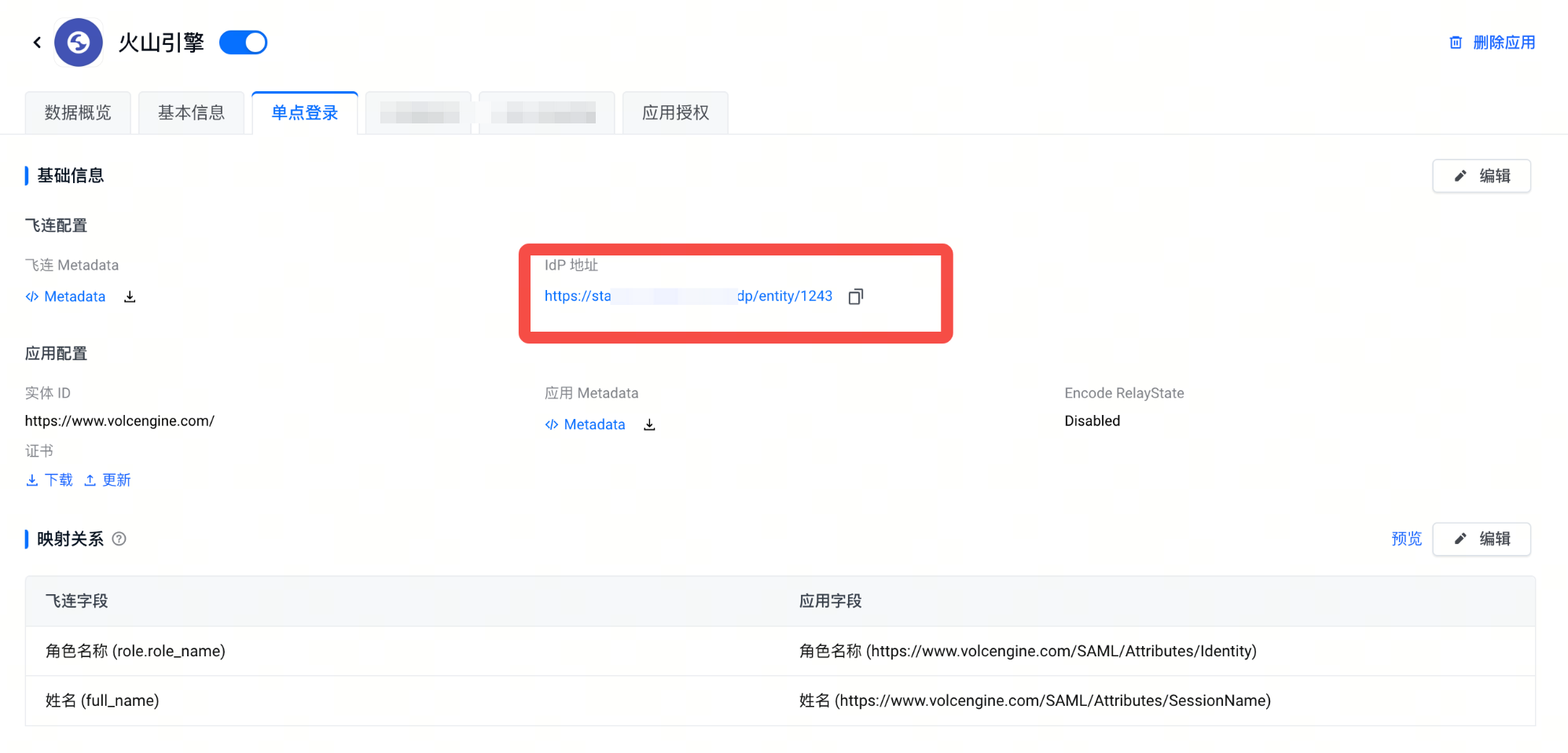Click the trash icon beside 删除应用
The height and width of the screenshot is (753, 1568).
(1456, 42)
